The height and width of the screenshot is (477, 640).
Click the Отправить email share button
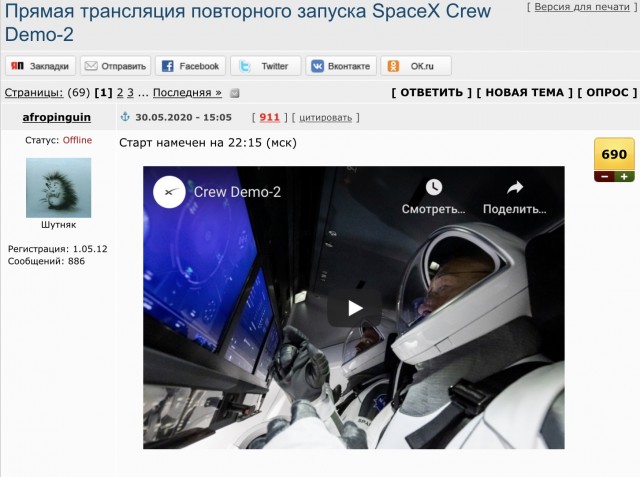click(x=116, y=66)
